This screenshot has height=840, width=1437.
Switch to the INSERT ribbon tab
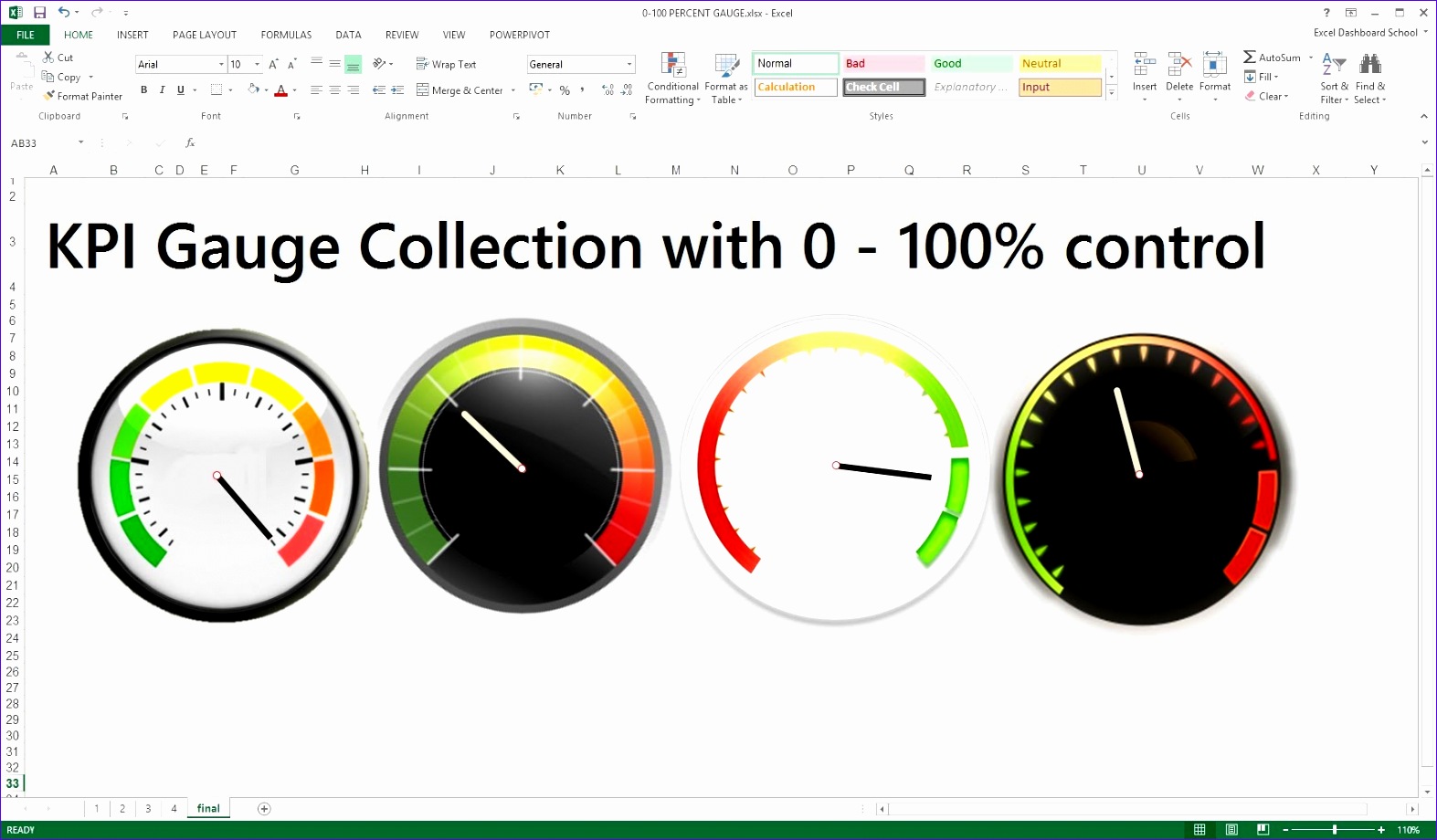click(x=132, y=35)
